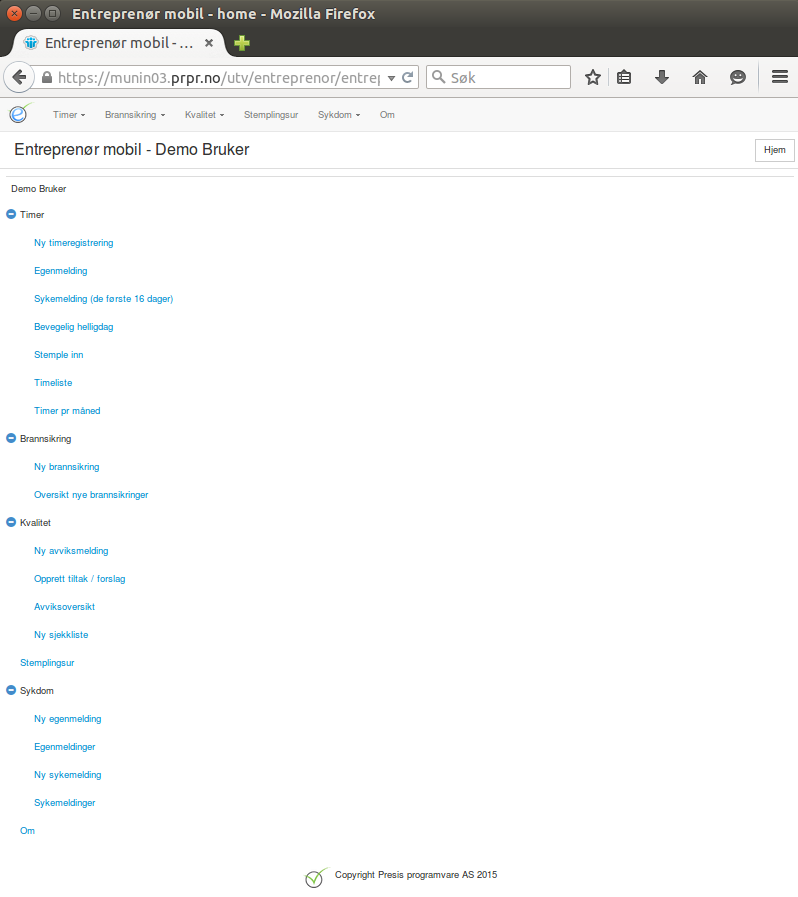The width and height of the screenshot is (798, 897).
Task: Show bookmarks list icon
Action: 624,77
